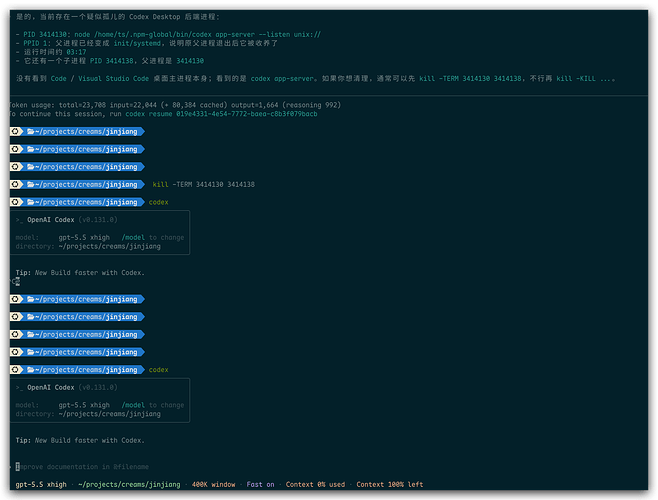Viewport: 658px width, 500px height.
Task: Click the 'PPID 1:' label
Action: tap(37, 43)
